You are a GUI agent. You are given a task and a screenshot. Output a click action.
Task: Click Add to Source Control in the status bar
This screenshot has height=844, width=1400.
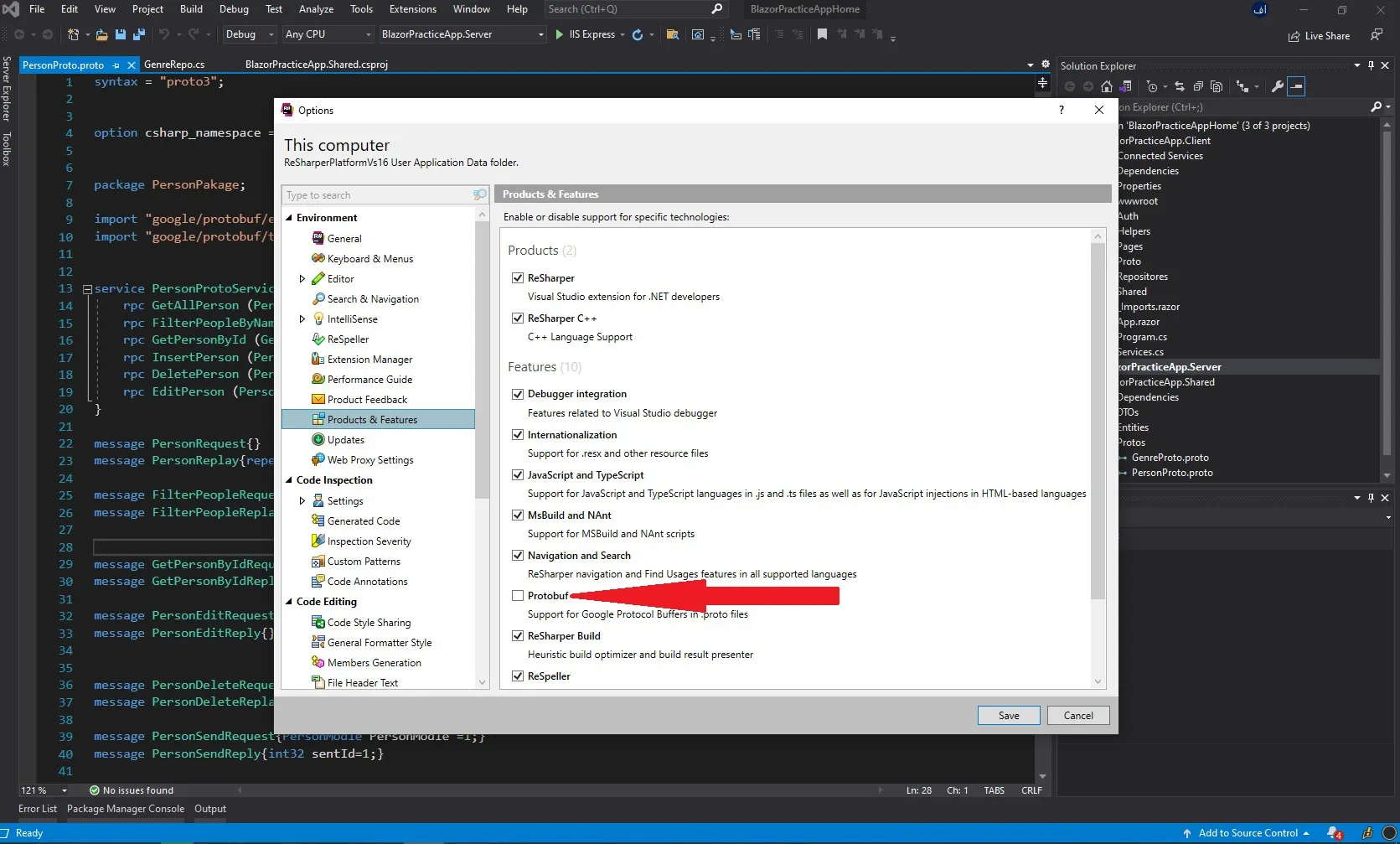1248,833
